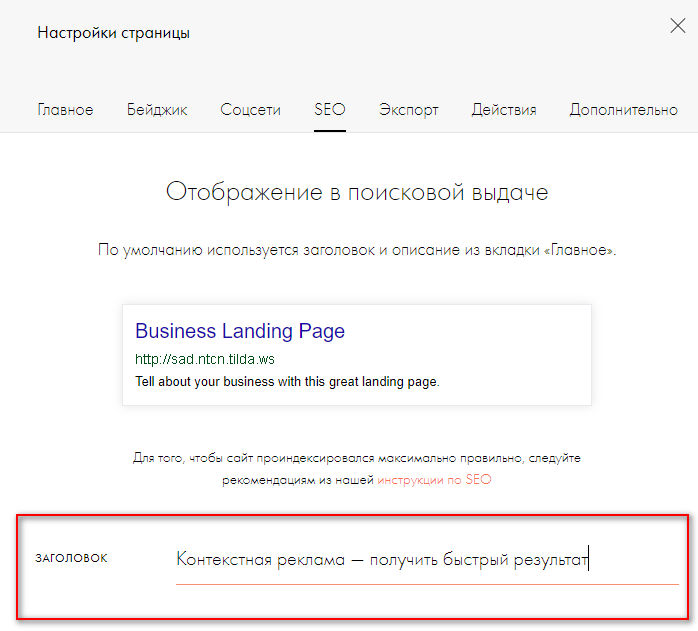Click the Business Landing Page preview title
The image size is (698, 631).
point(240,331)
